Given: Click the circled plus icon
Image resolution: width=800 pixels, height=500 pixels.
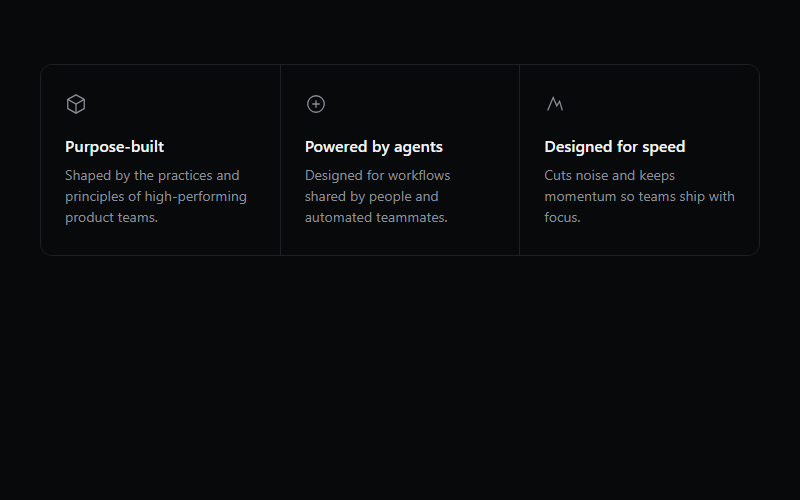Looking at the screenshot, I should pos(316,104).
